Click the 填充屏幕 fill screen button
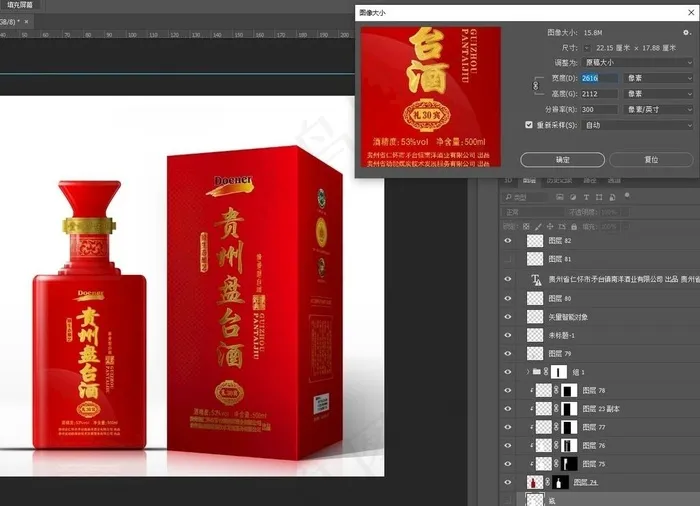 tap(20, 4)
